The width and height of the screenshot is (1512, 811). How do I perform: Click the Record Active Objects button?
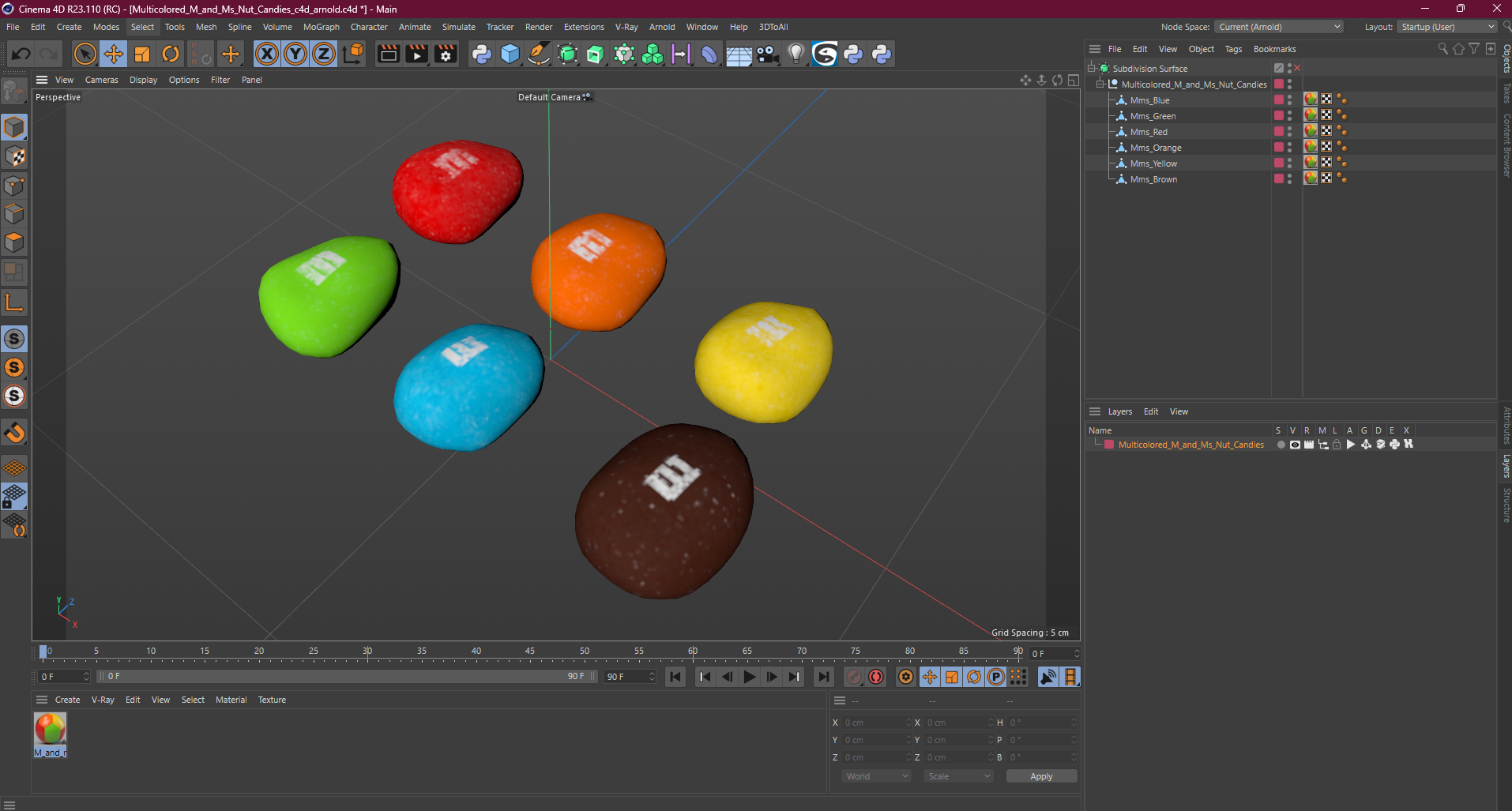pos(854,677)
